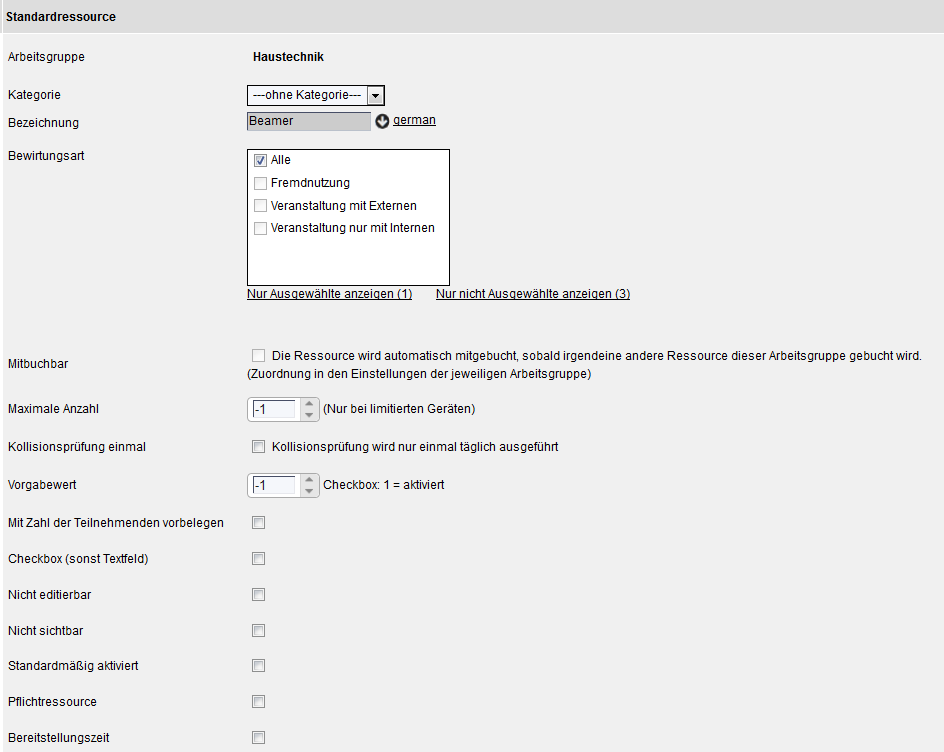Uncheck the Alle Bewirtungsart checkbox

click(260, 160)
